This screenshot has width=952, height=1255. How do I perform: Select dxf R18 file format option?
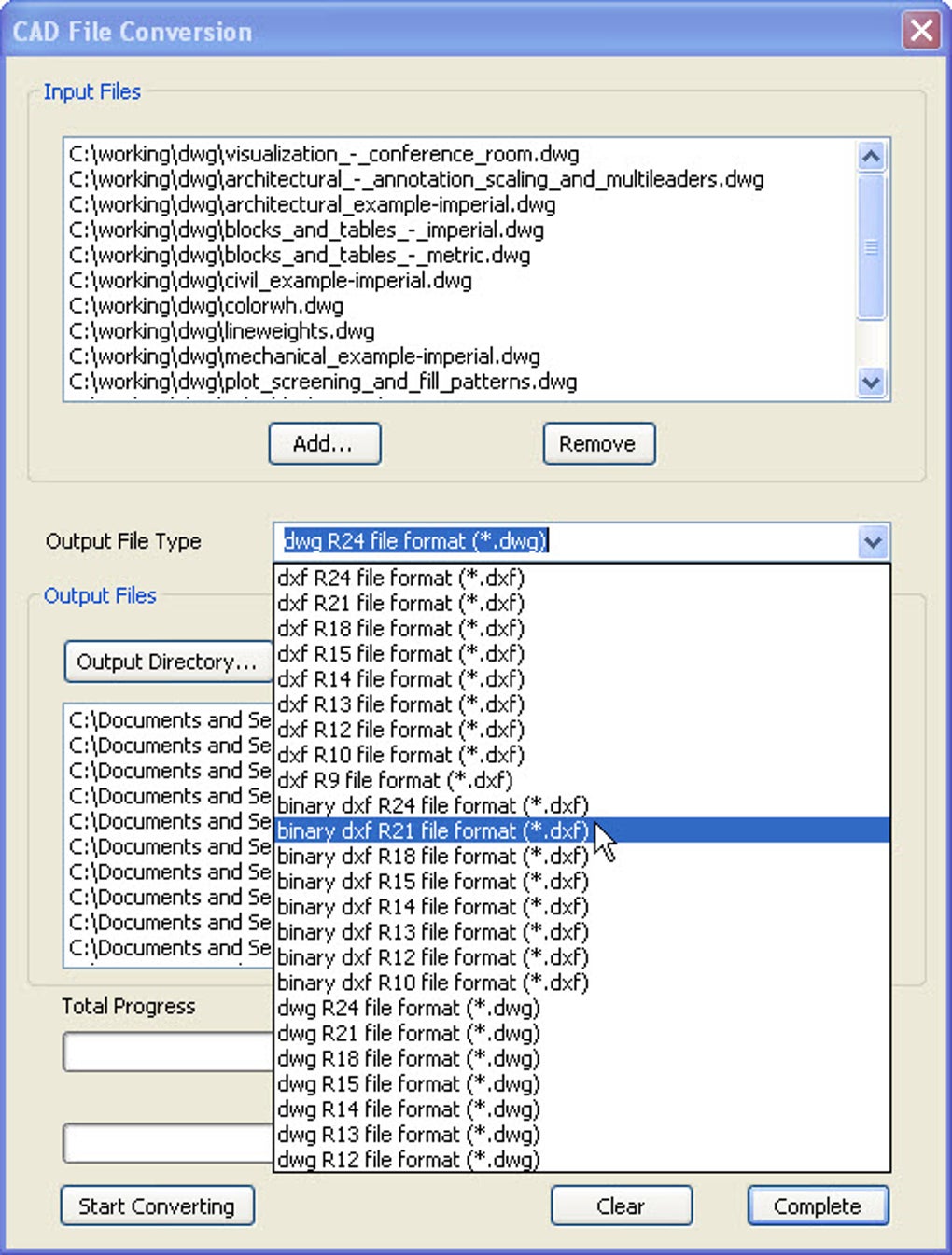582,628
